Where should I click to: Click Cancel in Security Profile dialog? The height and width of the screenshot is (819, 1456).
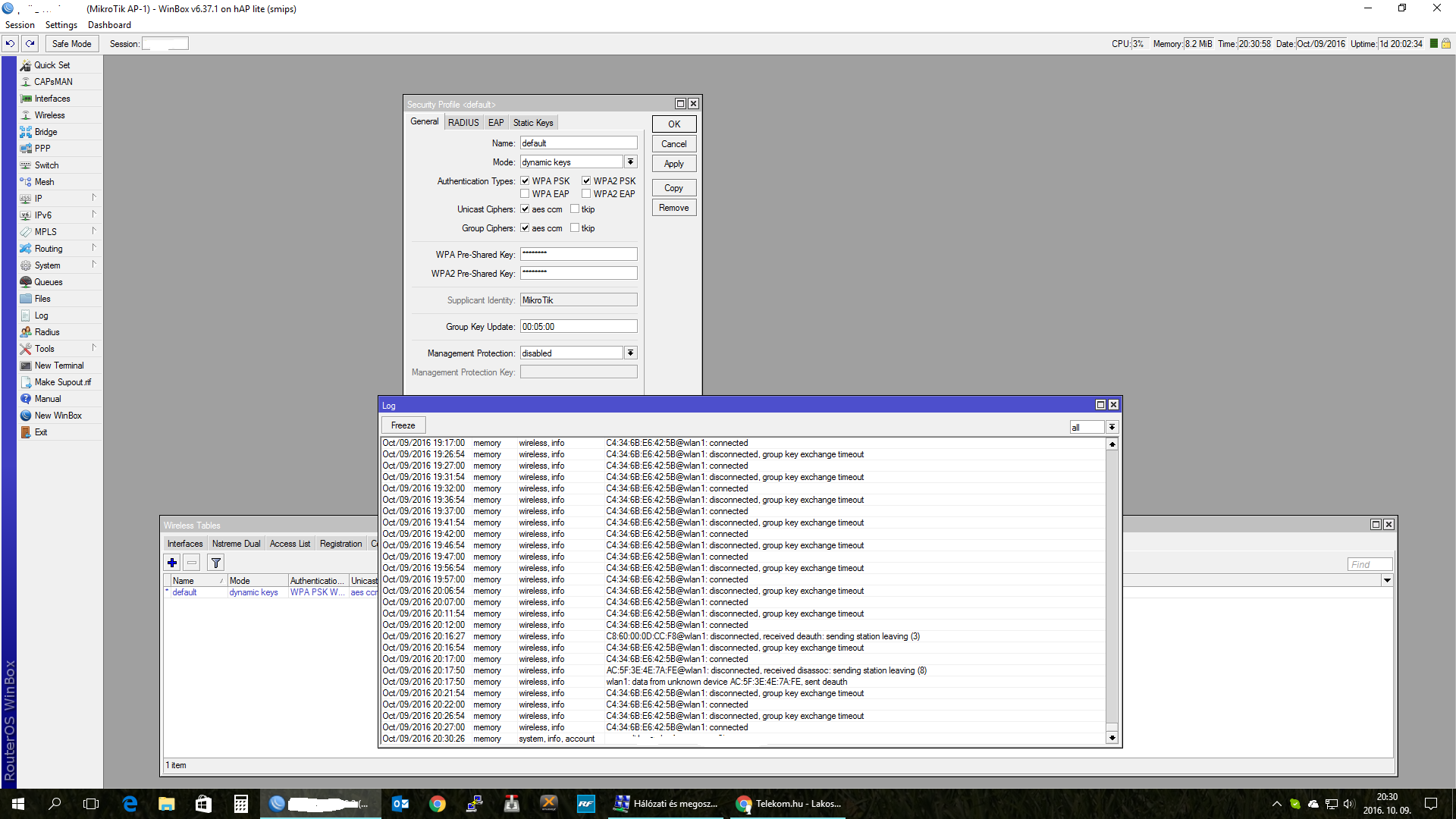point(674,144)
